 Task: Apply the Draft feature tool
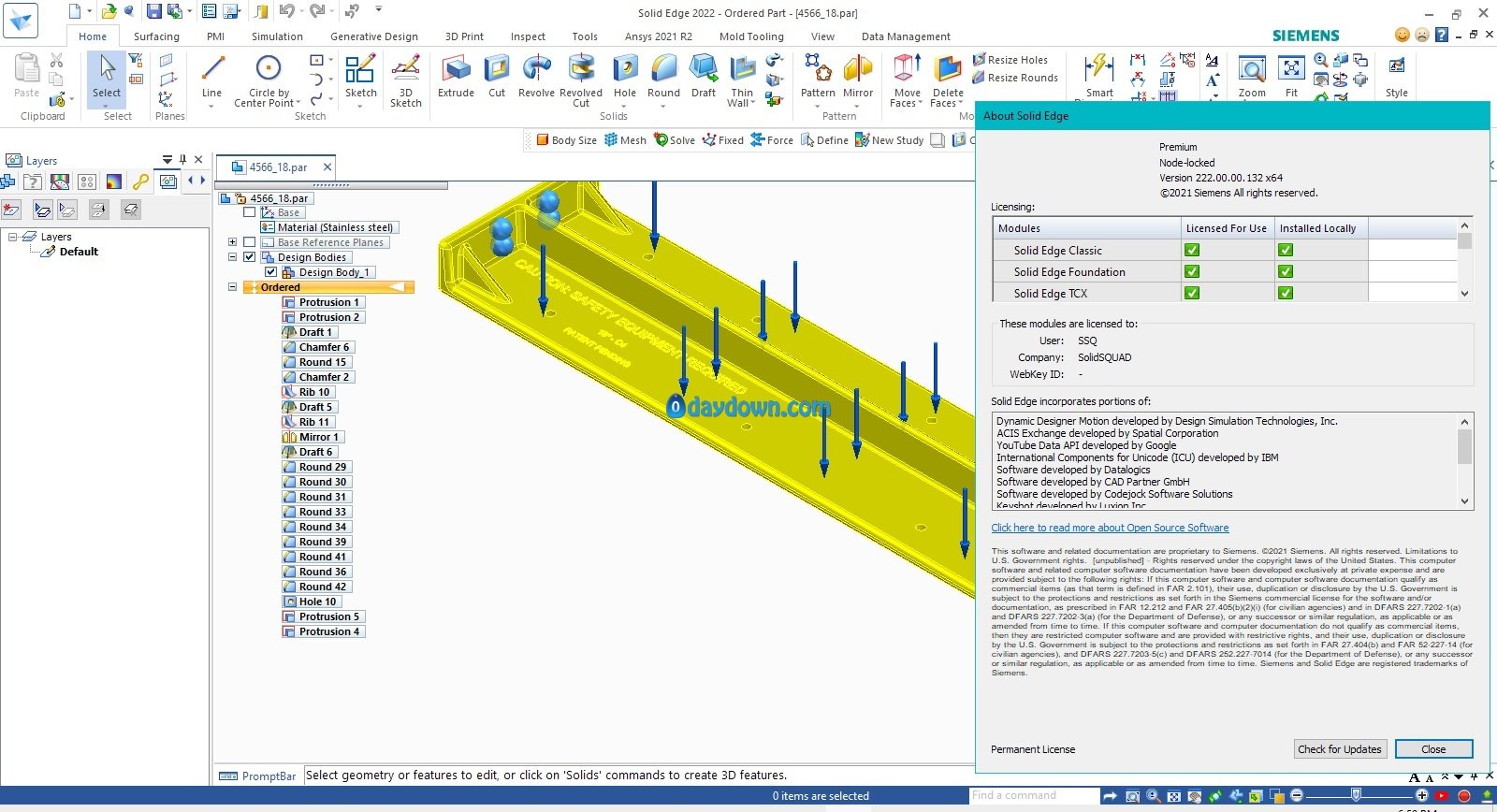click(704, 77)
